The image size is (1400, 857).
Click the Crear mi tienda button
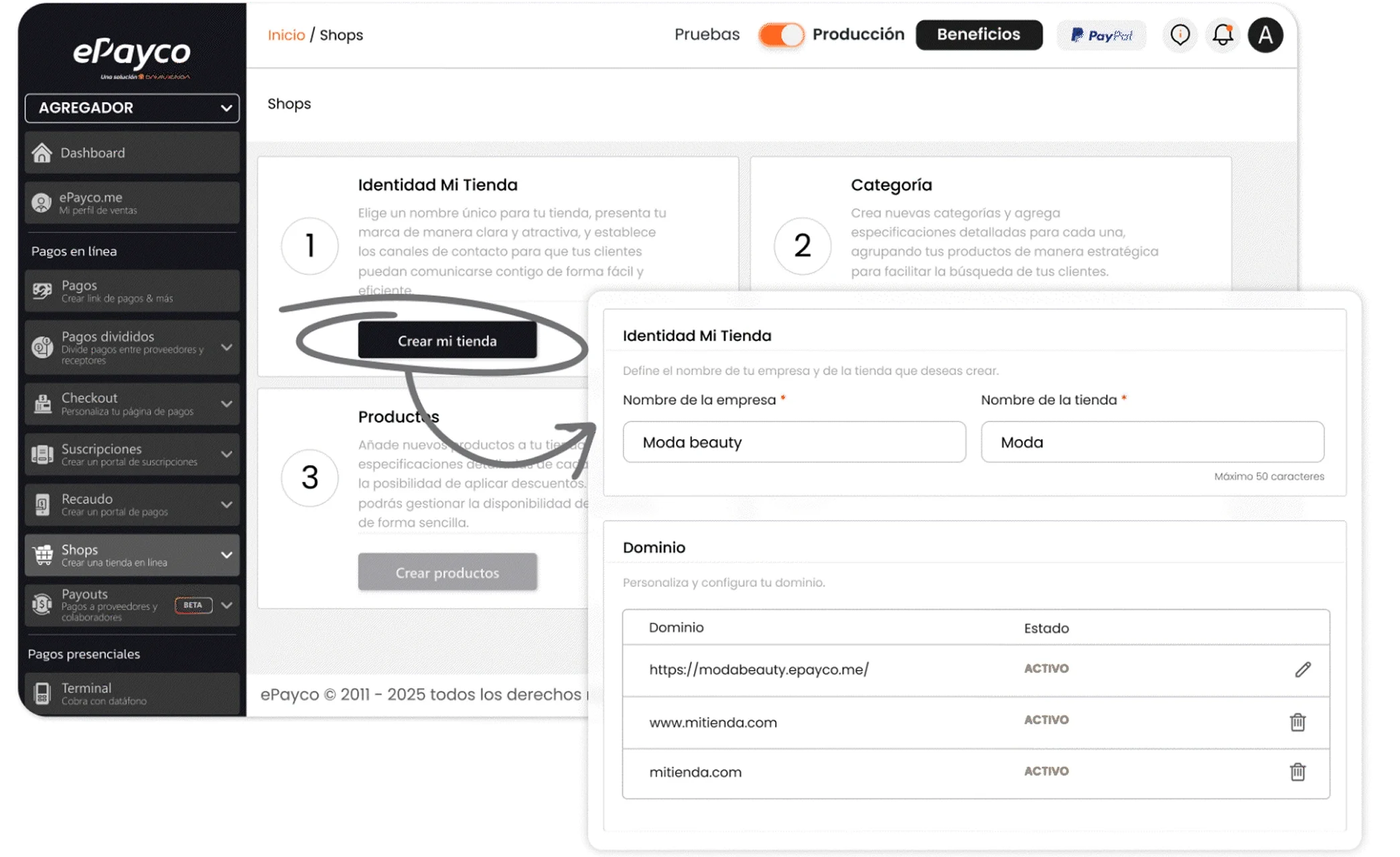(x=447, y=340)
